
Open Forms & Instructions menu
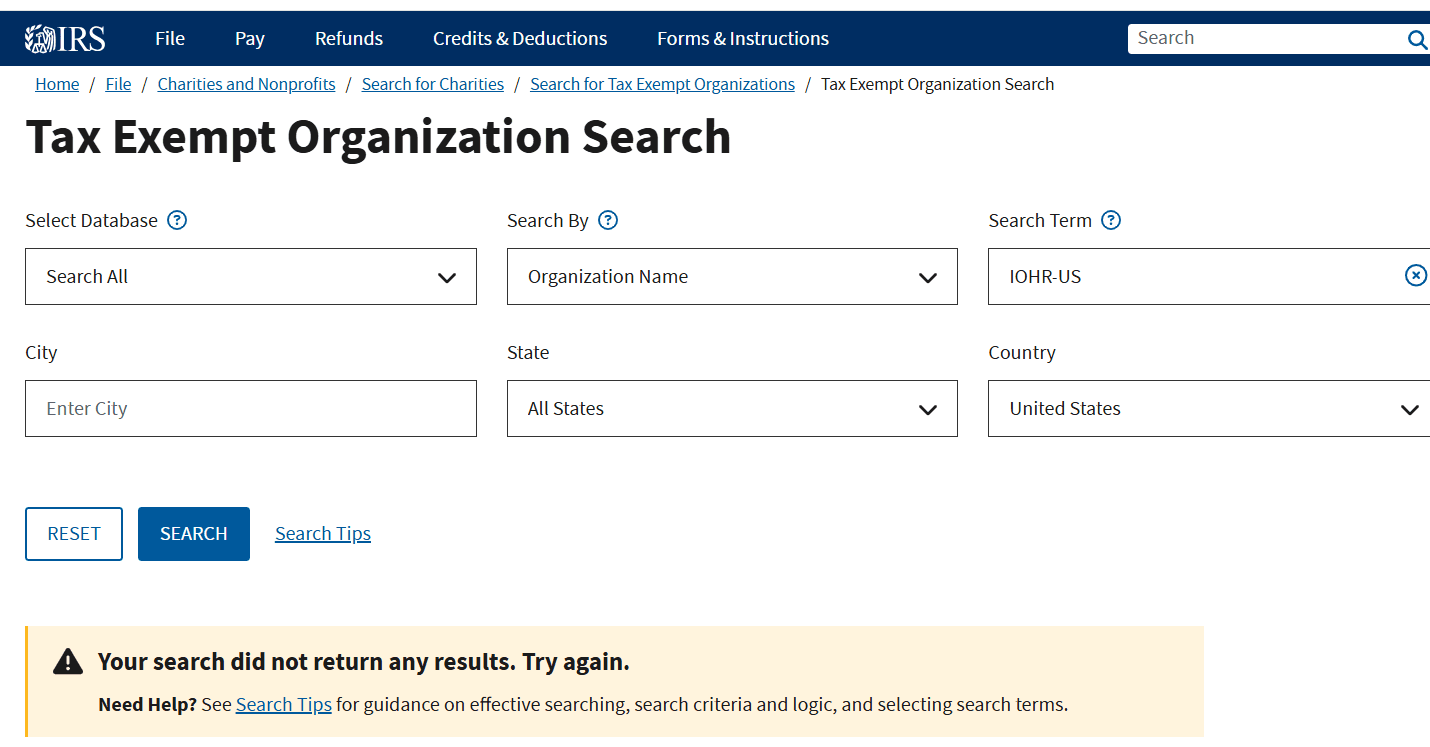[x=742, y=39]
